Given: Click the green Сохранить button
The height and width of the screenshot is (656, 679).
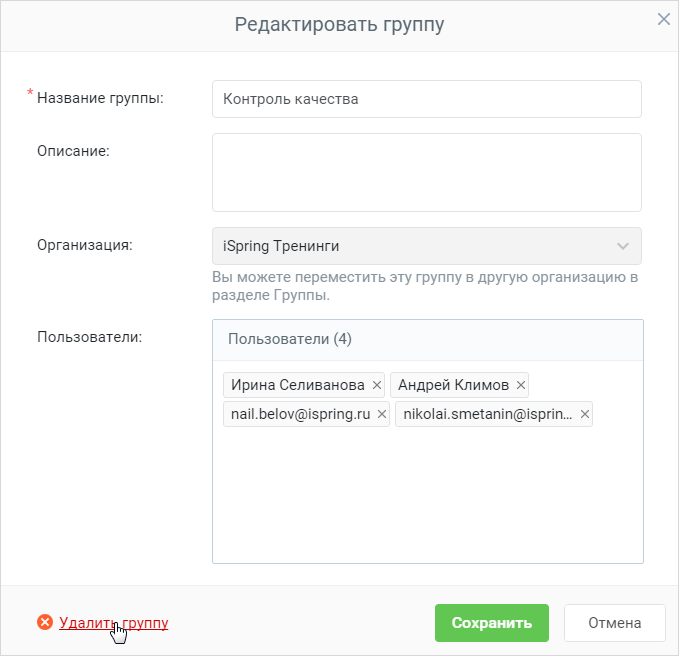Looking at the screenshot, I should point(491,623).
